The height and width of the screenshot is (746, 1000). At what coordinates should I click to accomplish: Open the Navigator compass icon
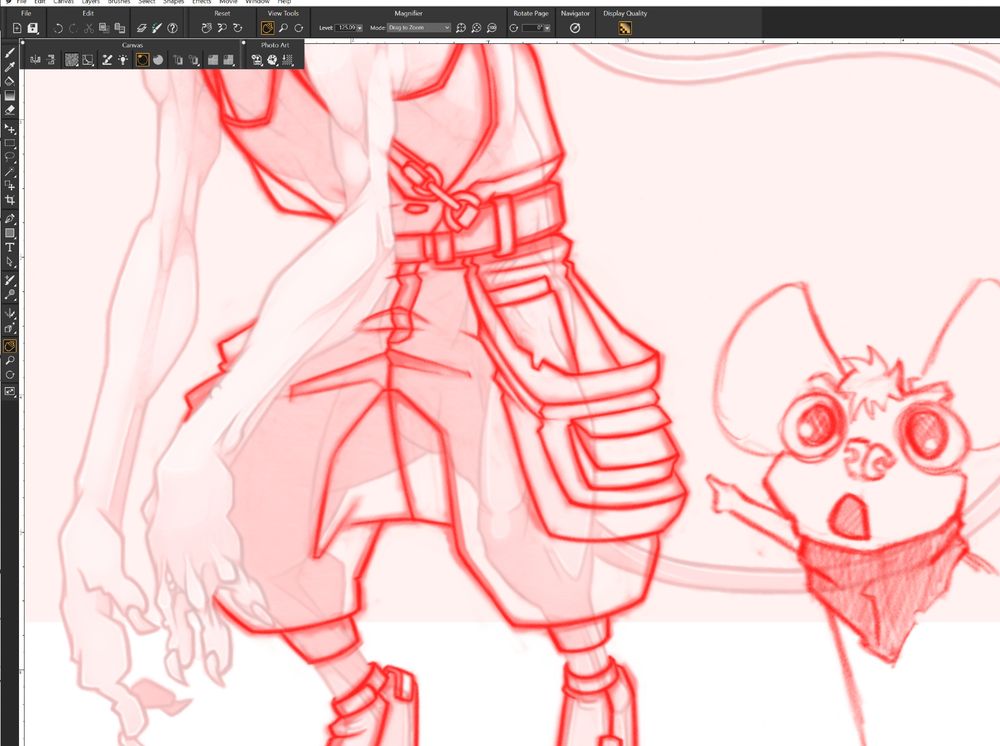575,28
